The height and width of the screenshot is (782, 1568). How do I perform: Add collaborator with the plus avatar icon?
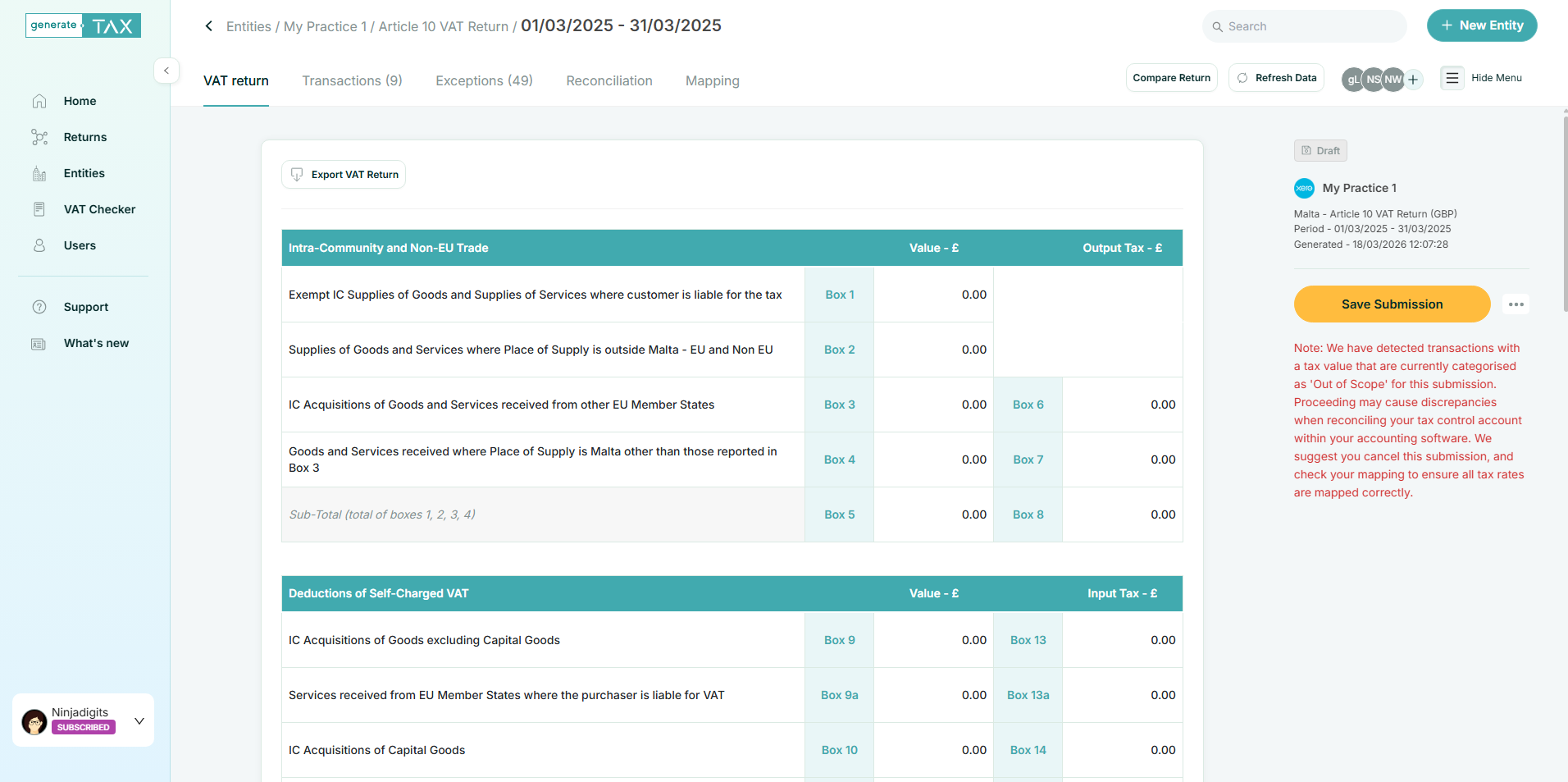click(x=1413, y=80)
